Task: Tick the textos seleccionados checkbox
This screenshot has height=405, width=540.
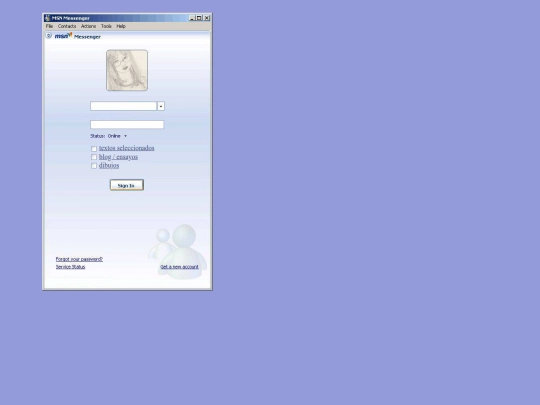Action: tap(94, 149)
